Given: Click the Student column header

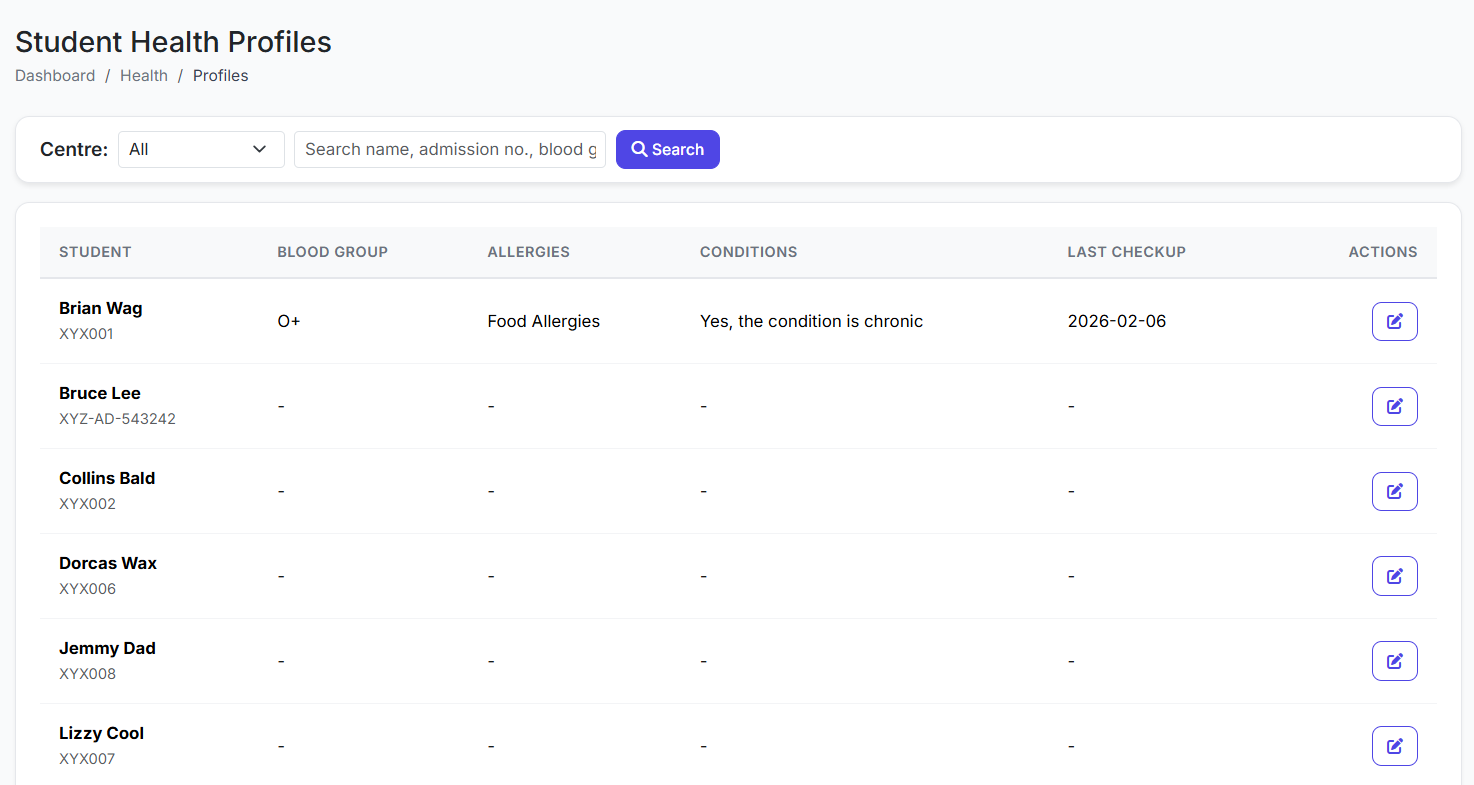Looking at the screenshot, I should point(95,252).
